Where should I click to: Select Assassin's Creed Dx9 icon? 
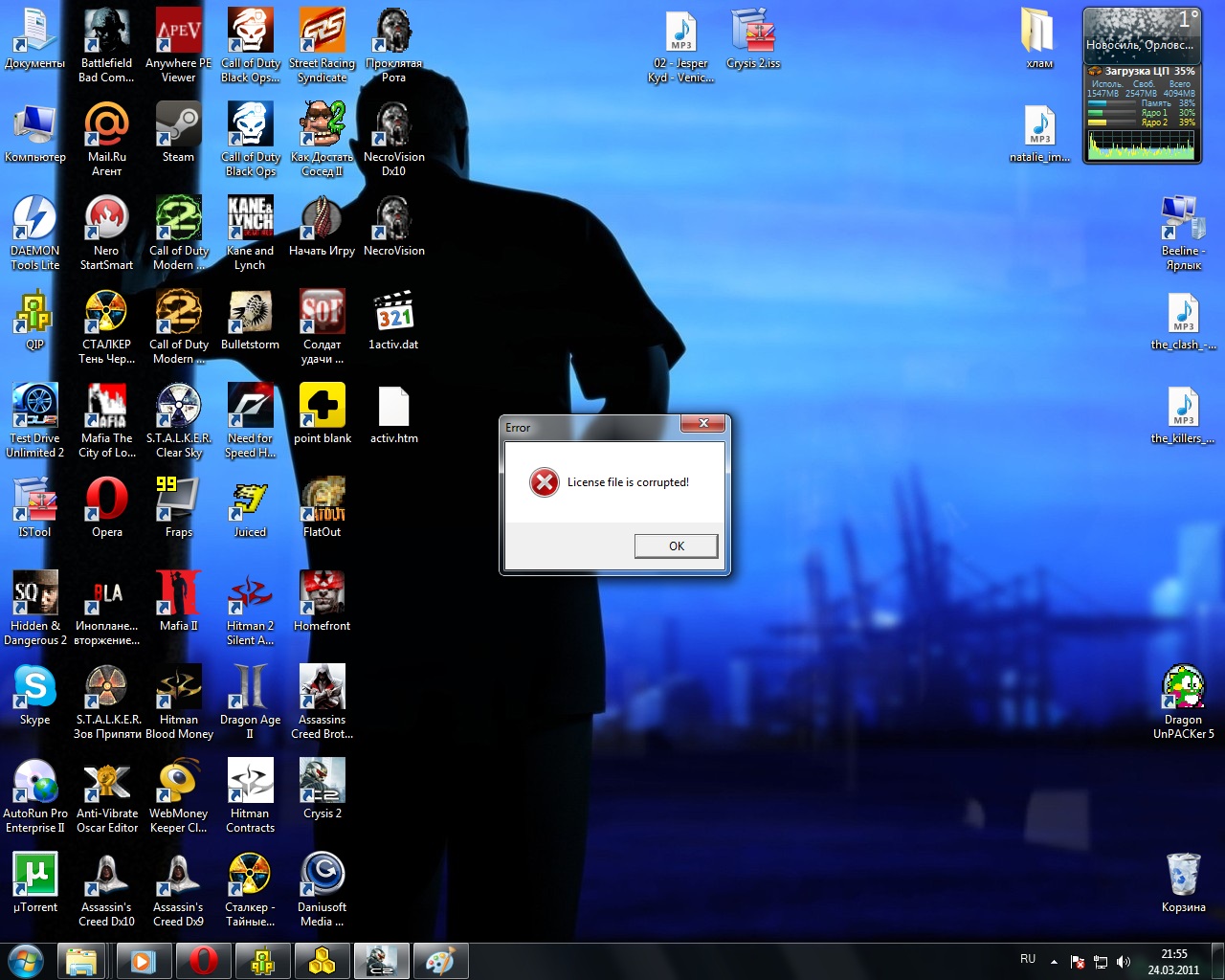click(x=178, y=889)
